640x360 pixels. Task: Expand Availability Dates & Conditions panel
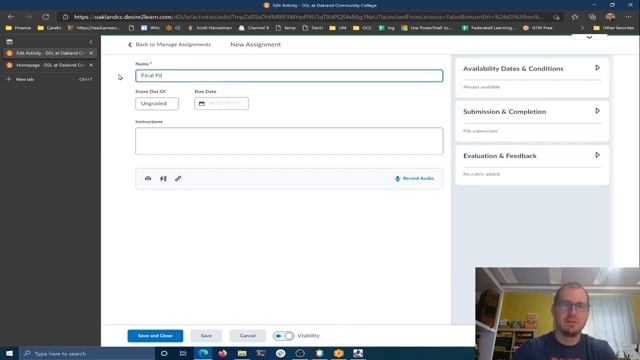click(597, 68)
